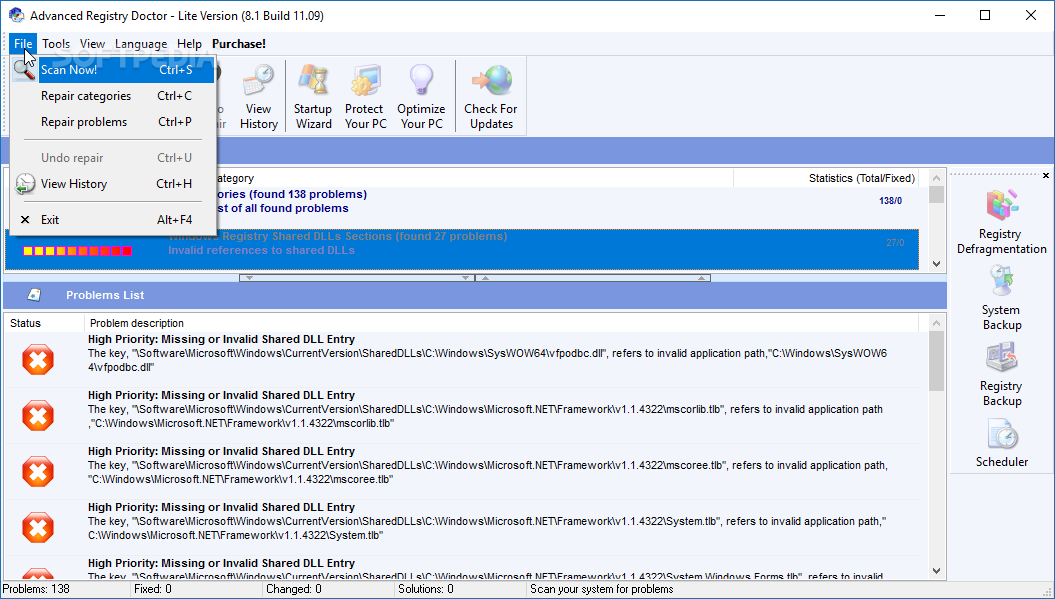Click the clock icon beside View History in menu
The width and height of the screenshot is (1055, 599).
[25, 184]
